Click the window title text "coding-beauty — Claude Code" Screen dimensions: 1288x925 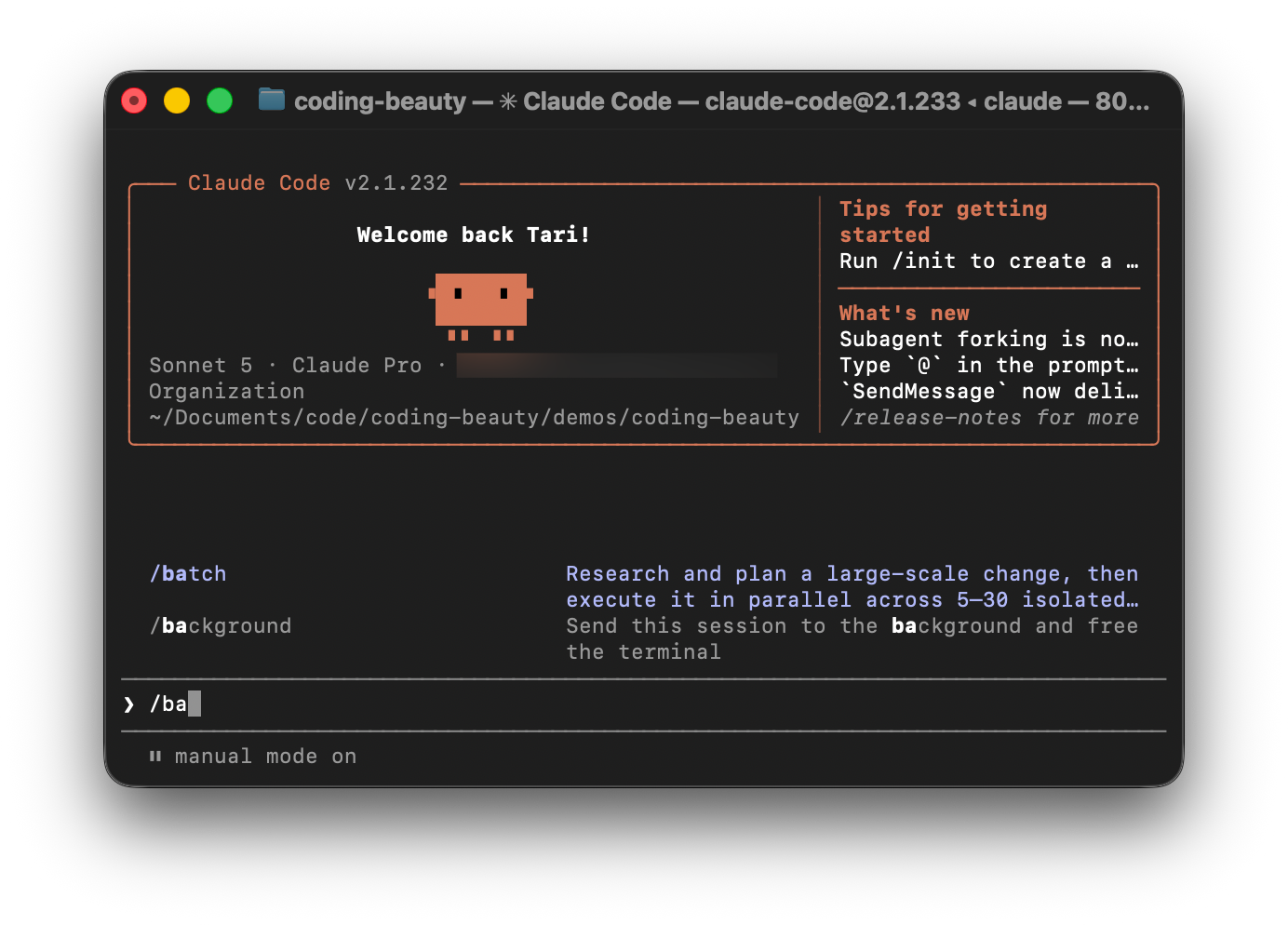tap(482, 101)
